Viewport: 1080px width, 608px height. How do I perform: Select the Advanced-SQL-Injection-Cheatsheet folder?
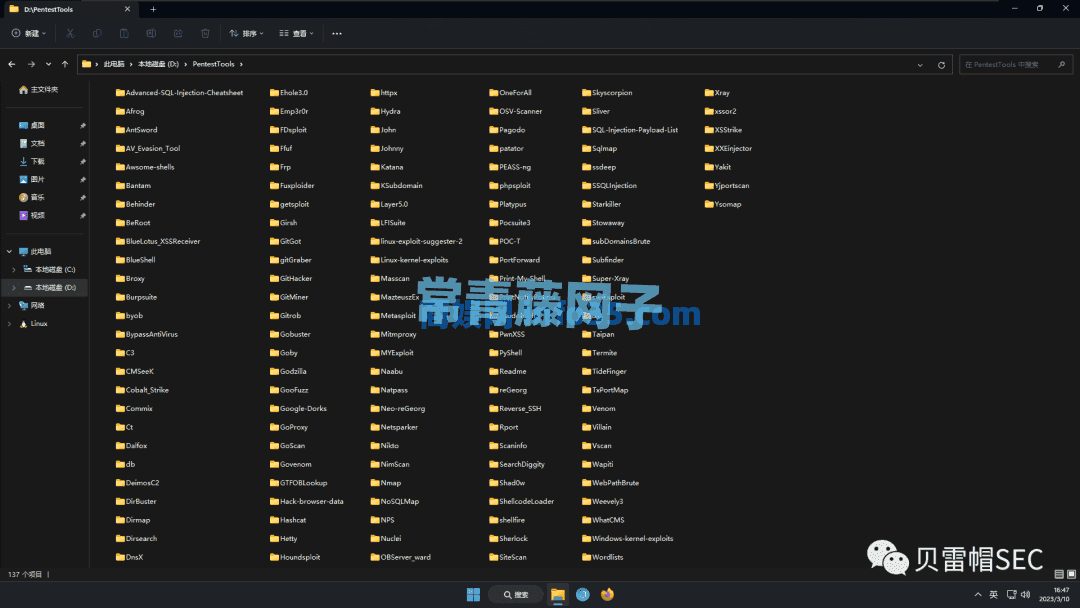[179, 92]
